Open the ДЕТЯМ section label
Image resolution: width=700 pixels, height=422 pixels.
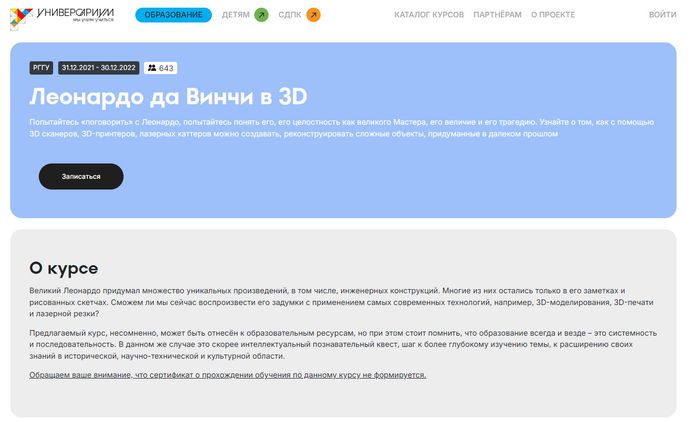236,15
